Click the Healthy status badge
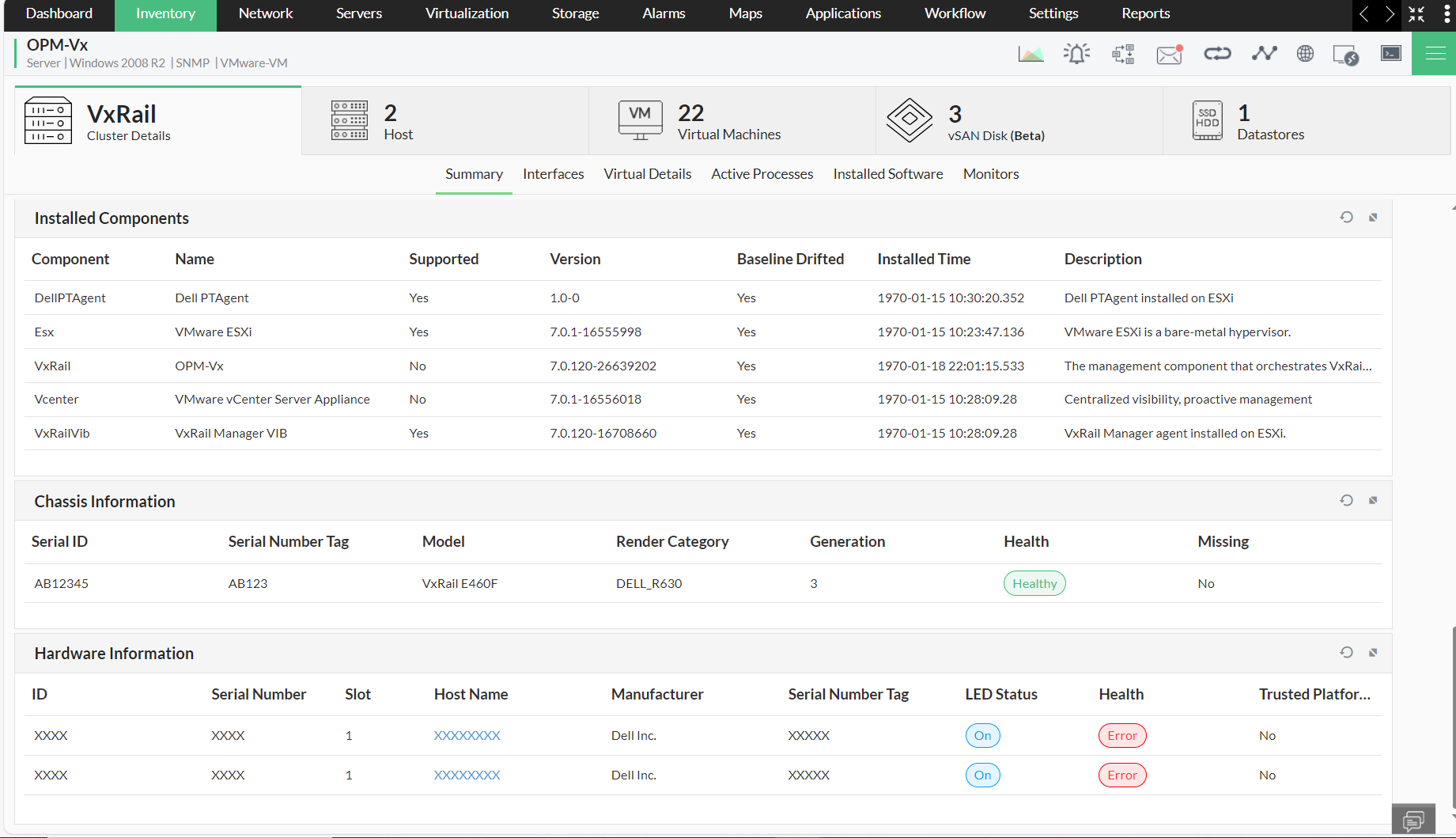Image resolution: width=1456 pixels, height=838 pixels. pos(1034,583)
